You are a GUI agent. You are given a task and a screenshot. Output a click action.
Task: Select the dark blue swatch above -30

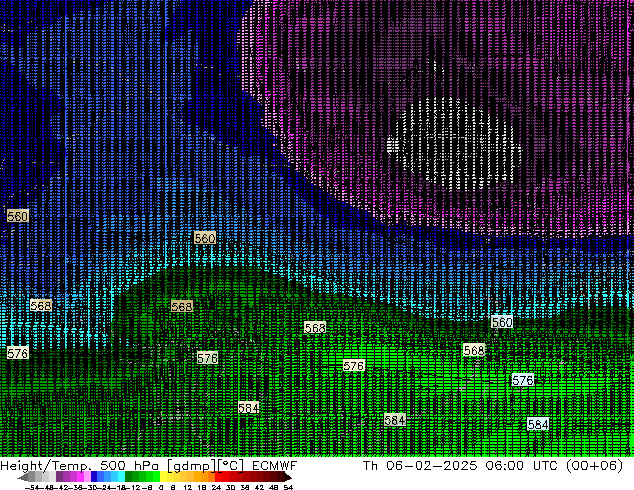(x=94, y=476)
